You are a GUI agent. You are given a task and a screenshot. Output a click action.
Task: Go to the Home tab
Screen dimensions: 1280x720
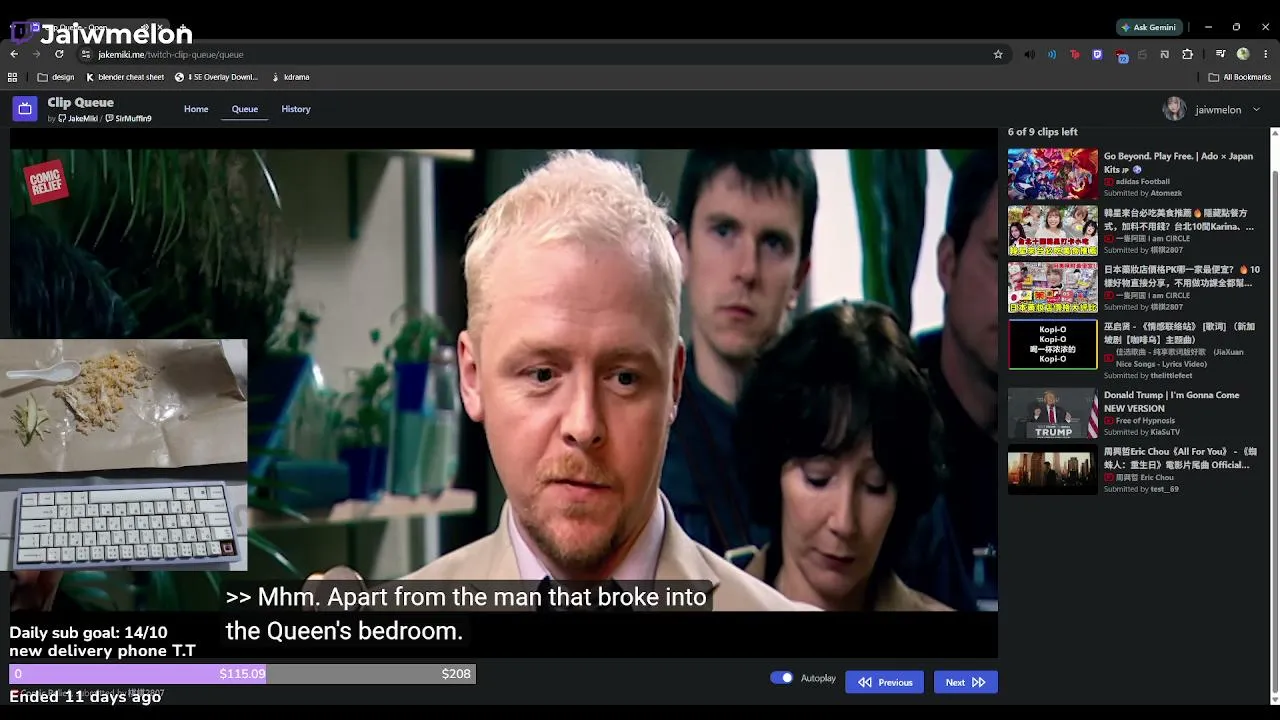(196, 109)
